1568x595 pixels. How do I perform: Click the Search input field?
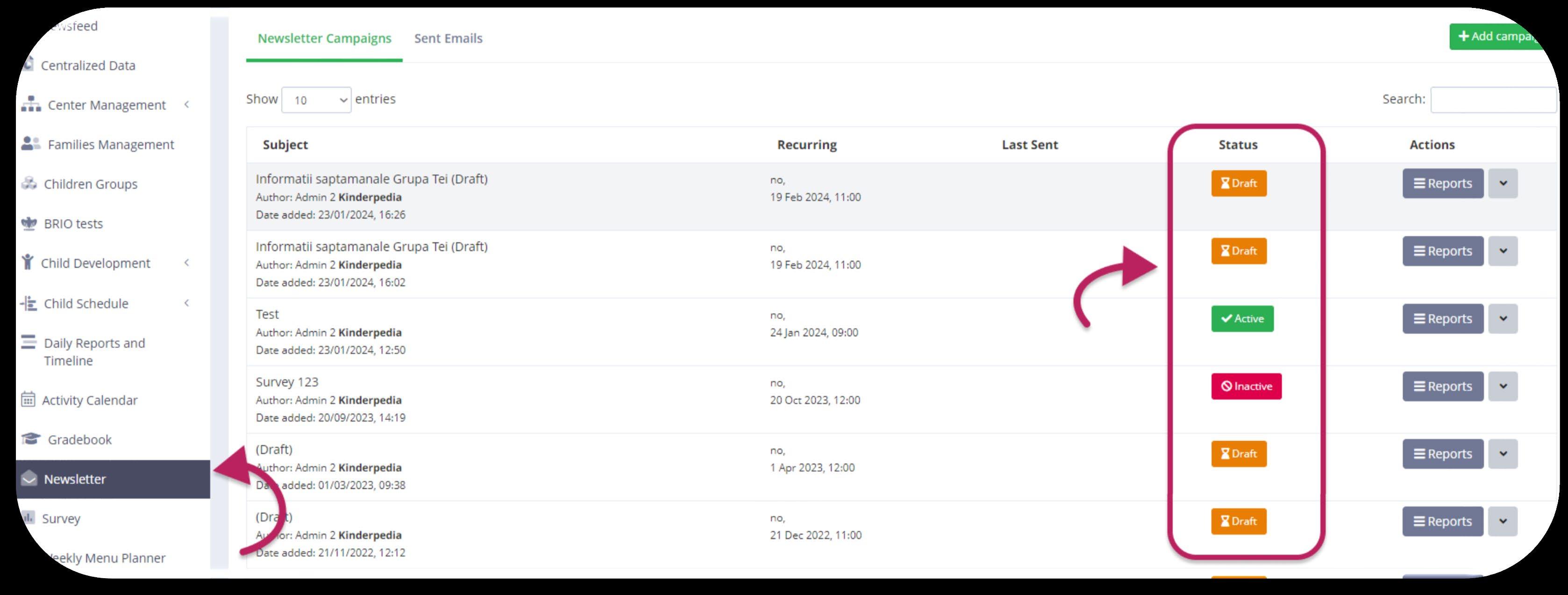[1492, 99]
